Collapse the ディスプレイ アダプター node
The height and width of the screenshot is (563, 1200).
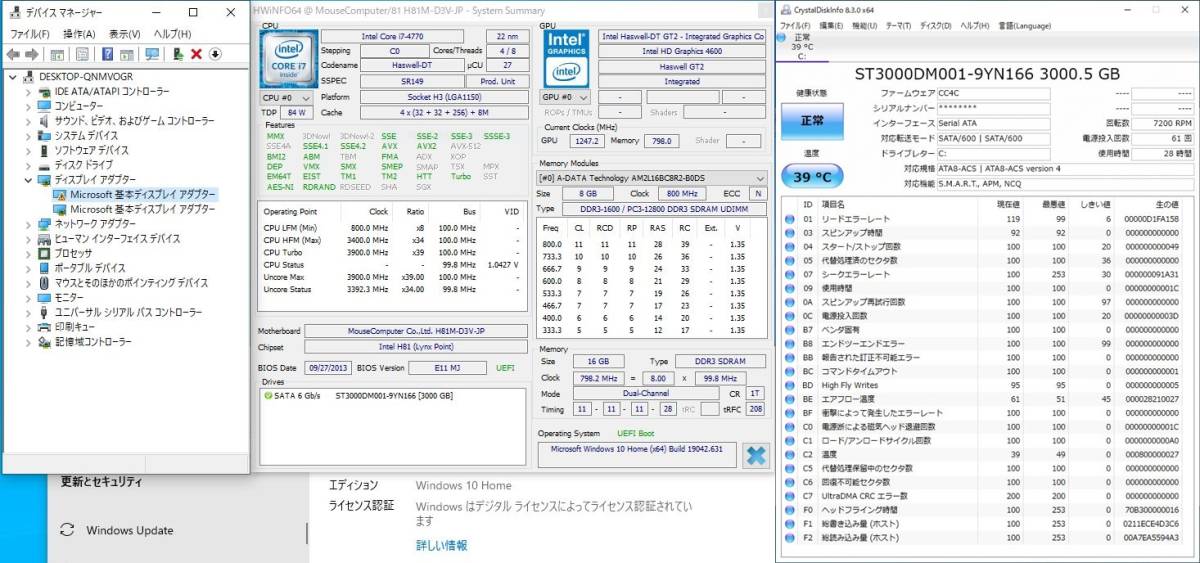(x=28, y=180)
